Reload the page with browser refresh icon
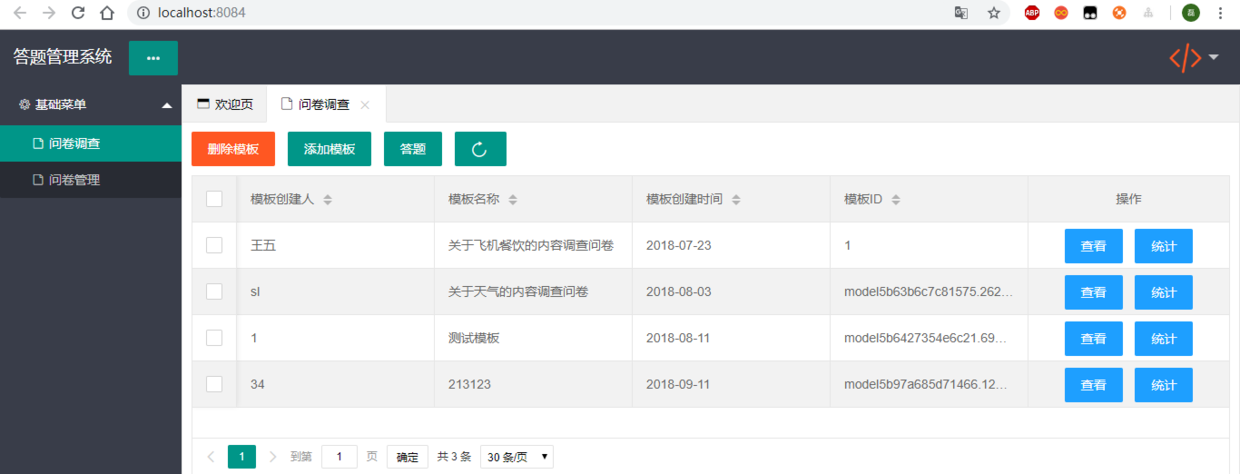 click(x=78, y=13)
